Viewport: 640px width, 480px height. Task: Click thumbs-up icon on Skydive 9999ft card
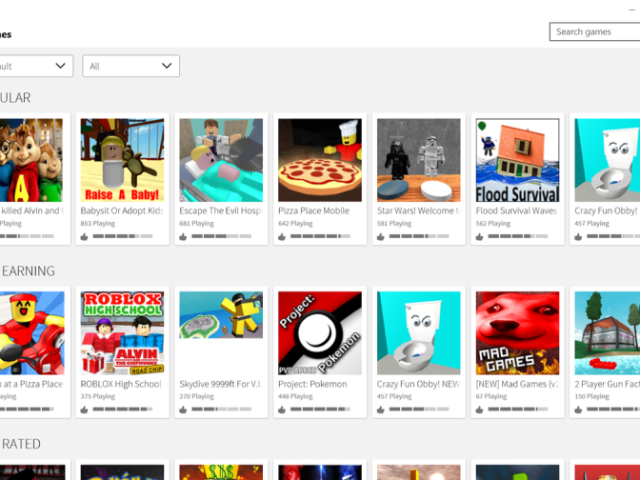(x=183, y=409)
